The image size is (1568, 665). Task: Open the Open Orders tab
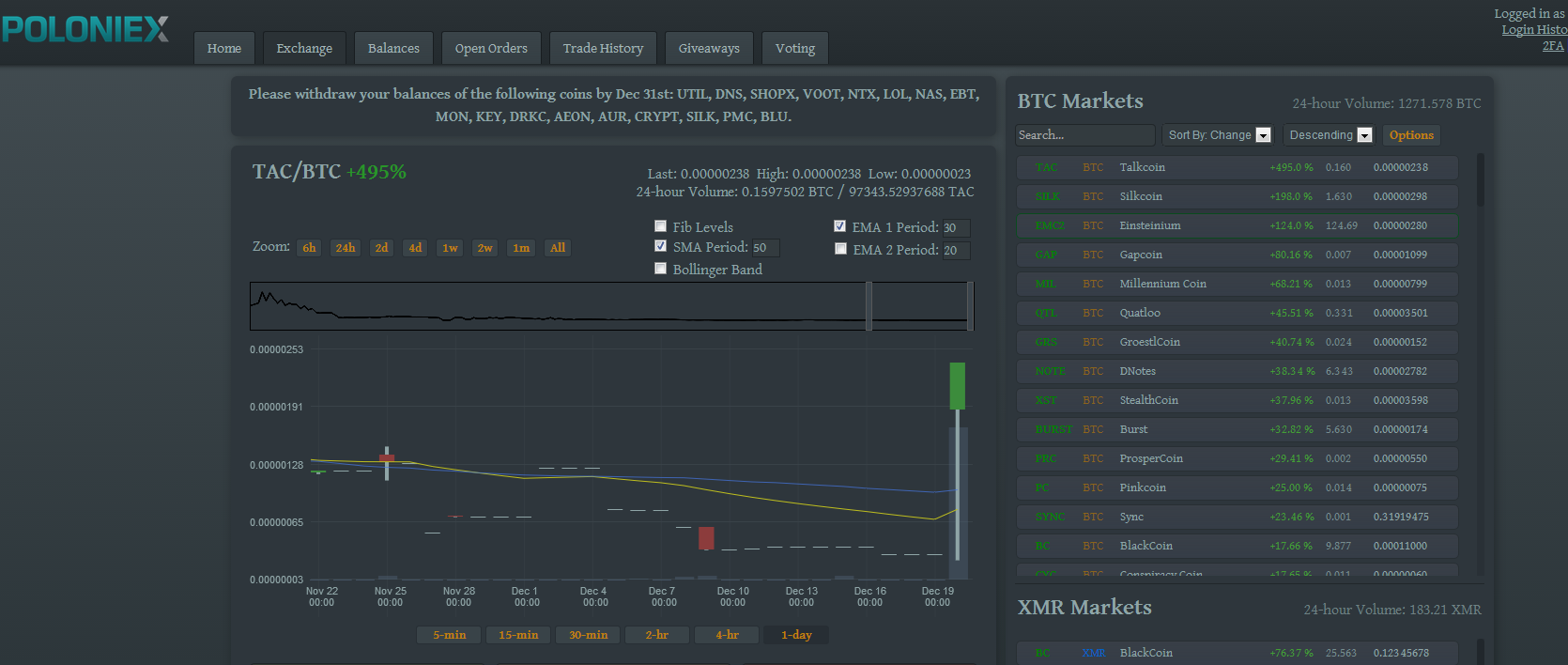pos(491,48)
